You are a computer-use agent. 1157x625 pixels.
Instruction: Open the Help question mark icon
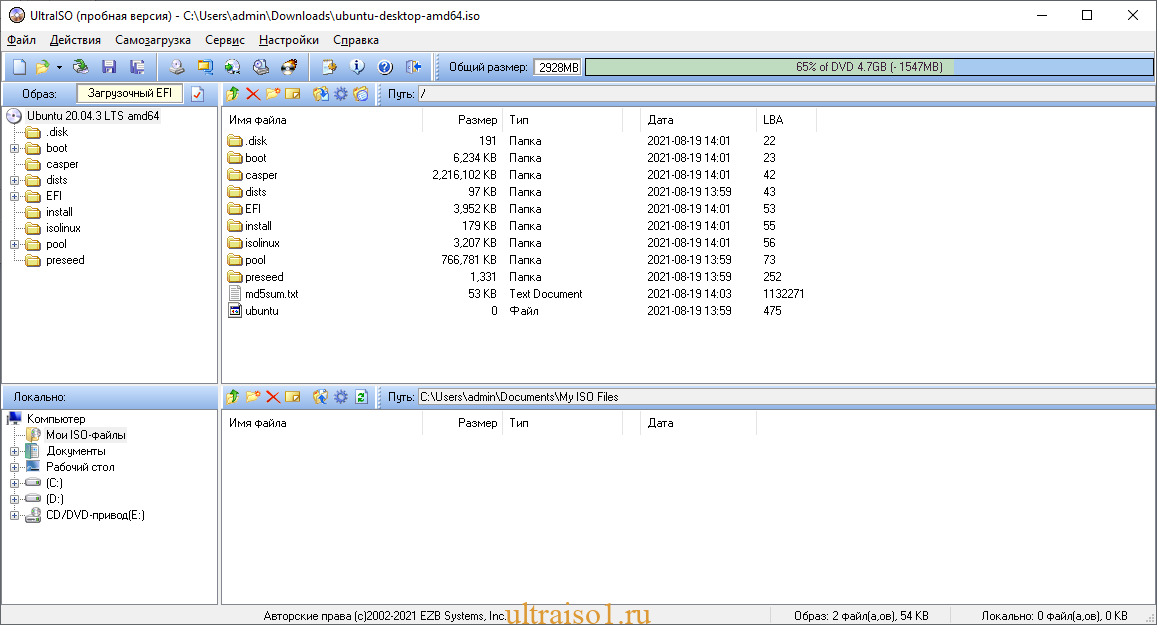(385, 67)
